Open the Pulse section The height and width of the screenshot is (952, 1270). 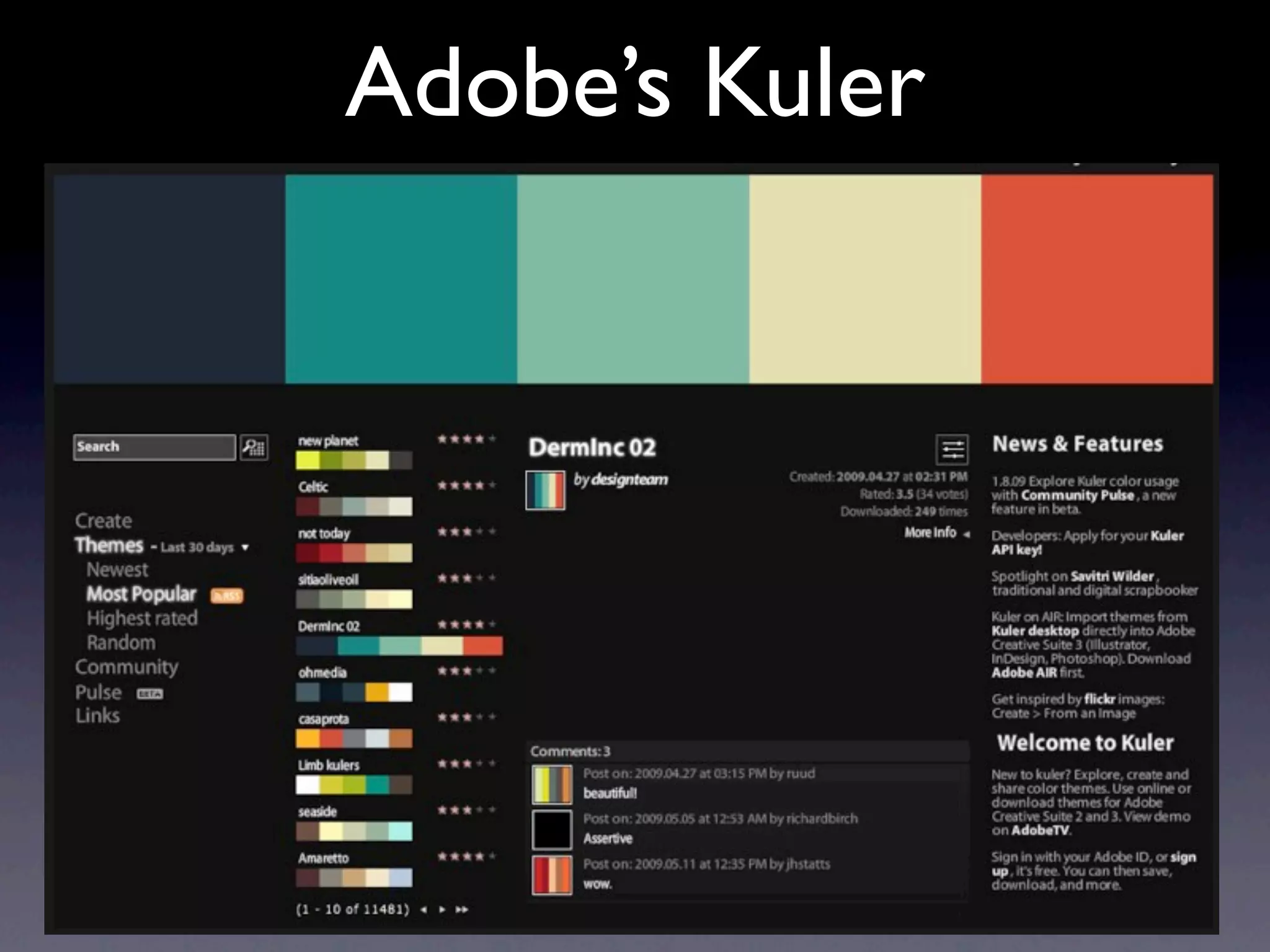click(x=98, y=692)
